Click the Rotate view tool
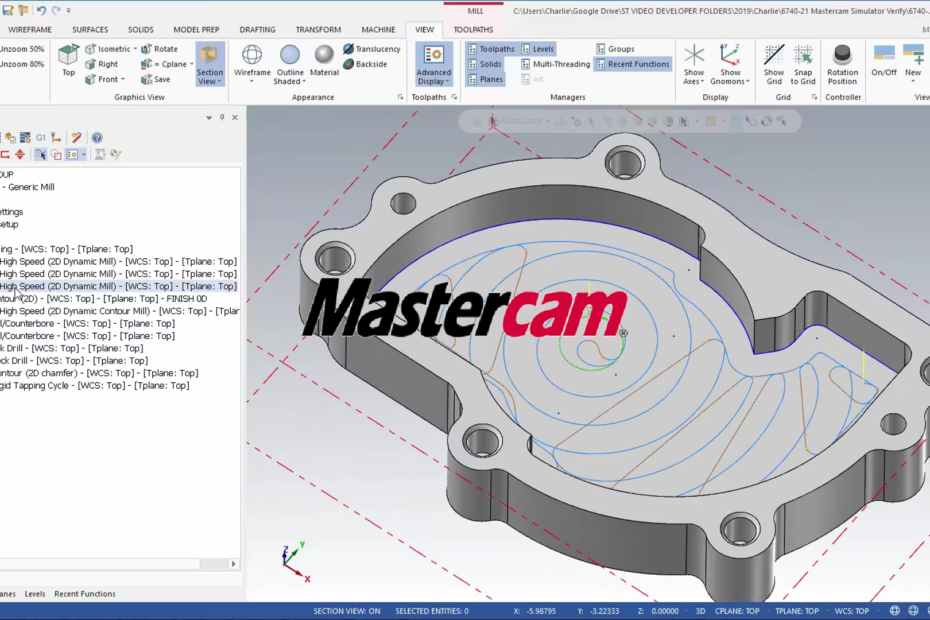Screen dimensions: 930x620 pos(159,49)
